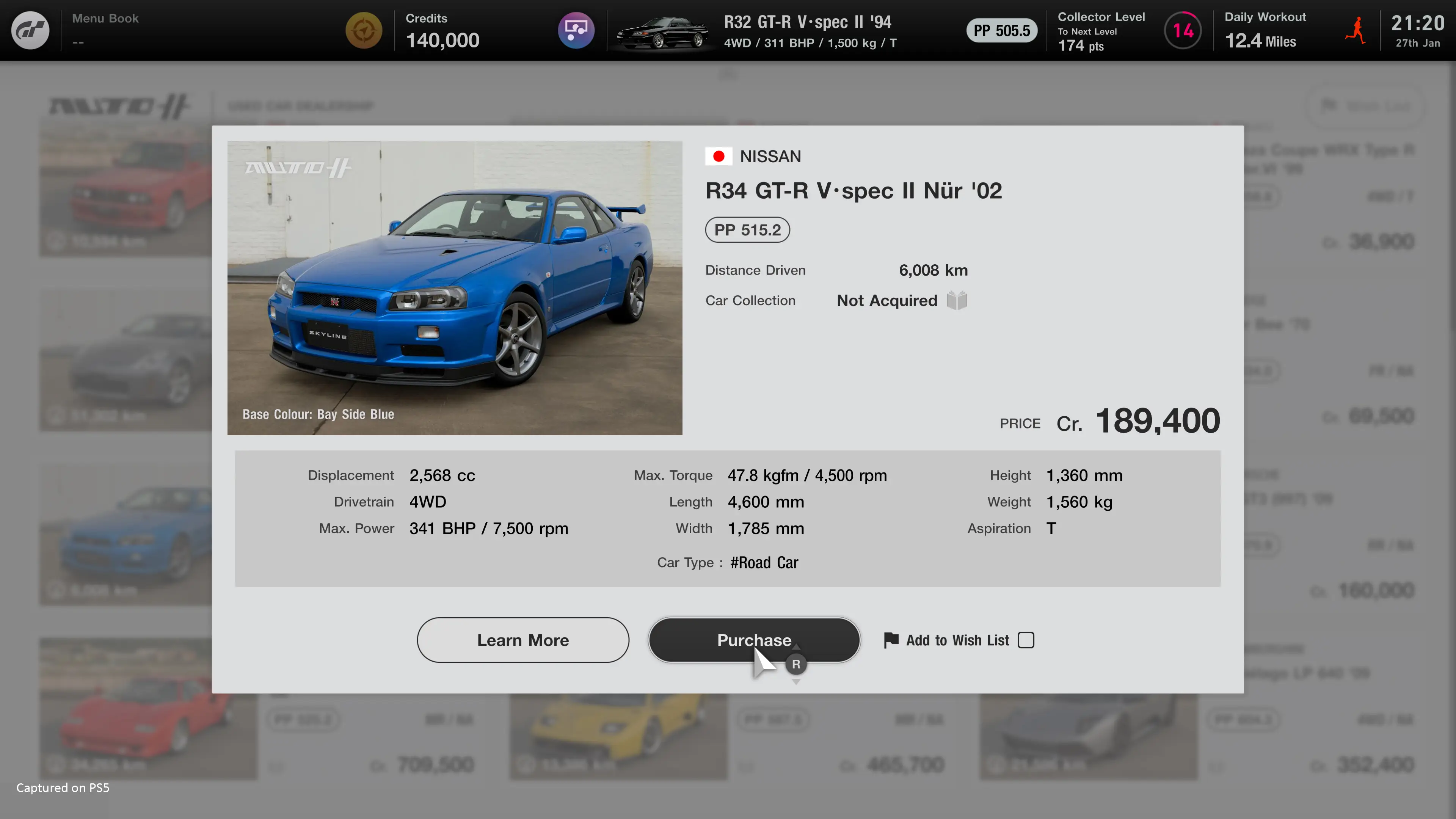Open the Credits compass coin icon

pyautogui.click(x=364, y=30)
